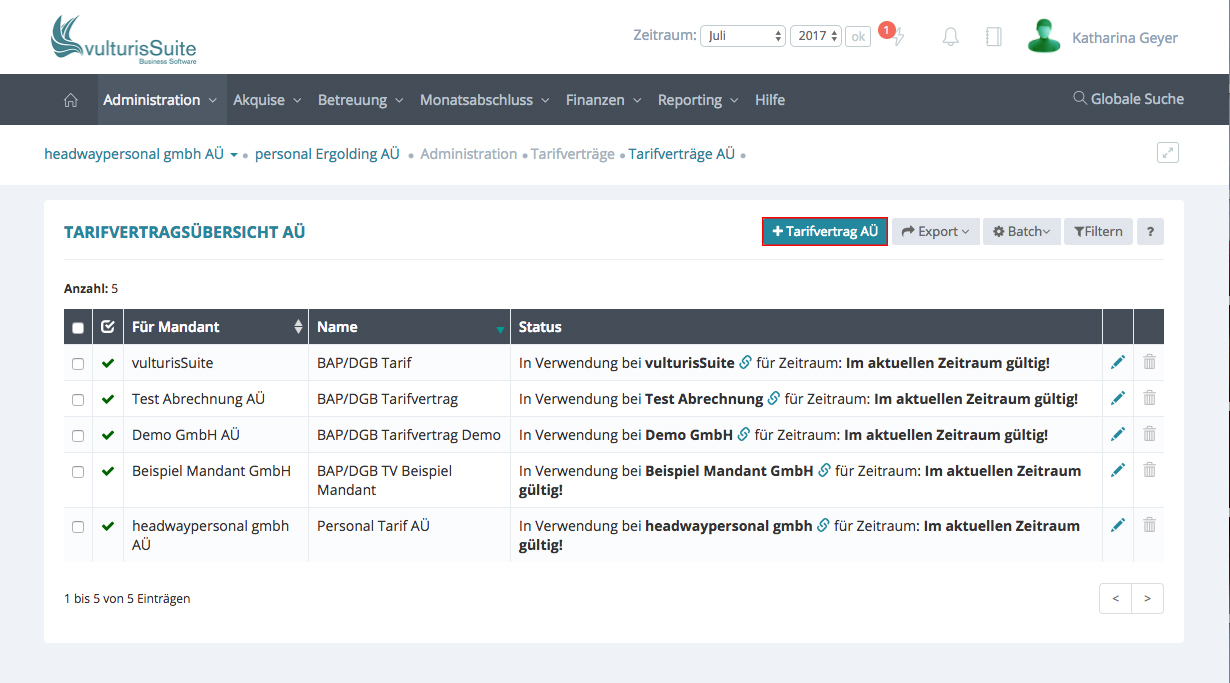Open the Batch dropdown menu
Screen dimensions: 1230x683
[1021, 231]
